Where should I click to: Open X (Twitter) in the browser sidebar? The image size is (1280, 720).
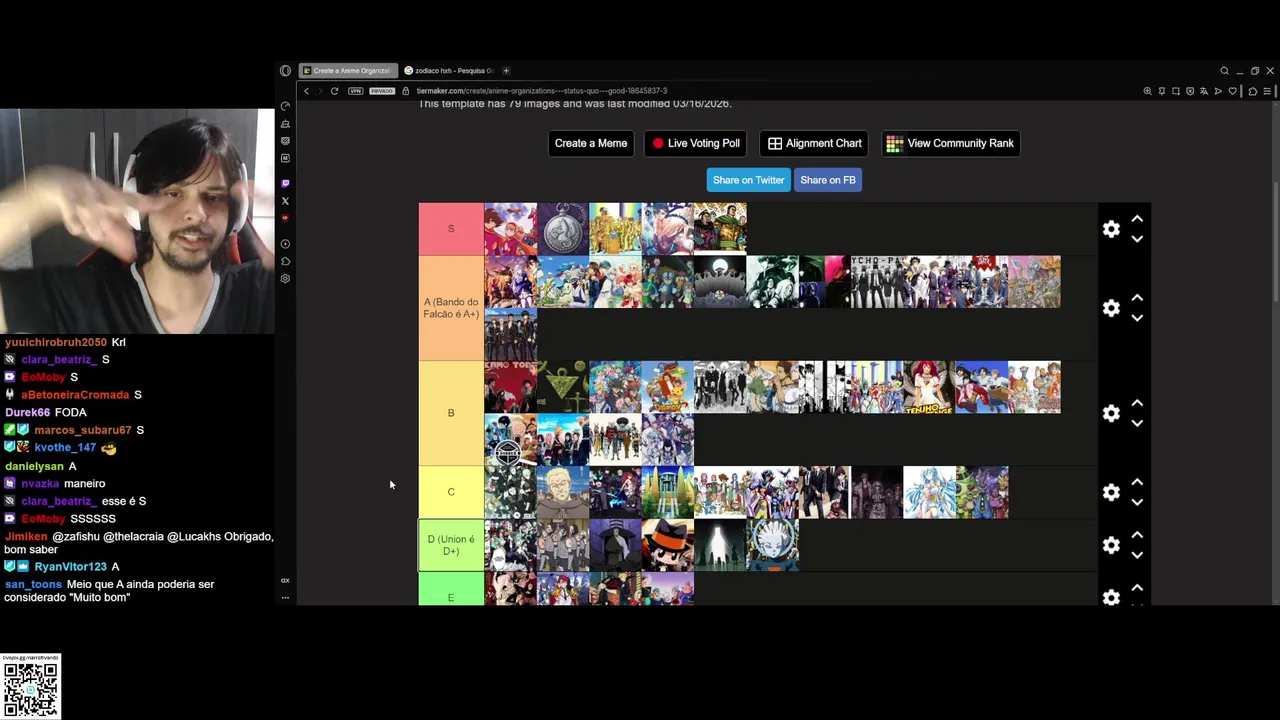click(285, 201)
